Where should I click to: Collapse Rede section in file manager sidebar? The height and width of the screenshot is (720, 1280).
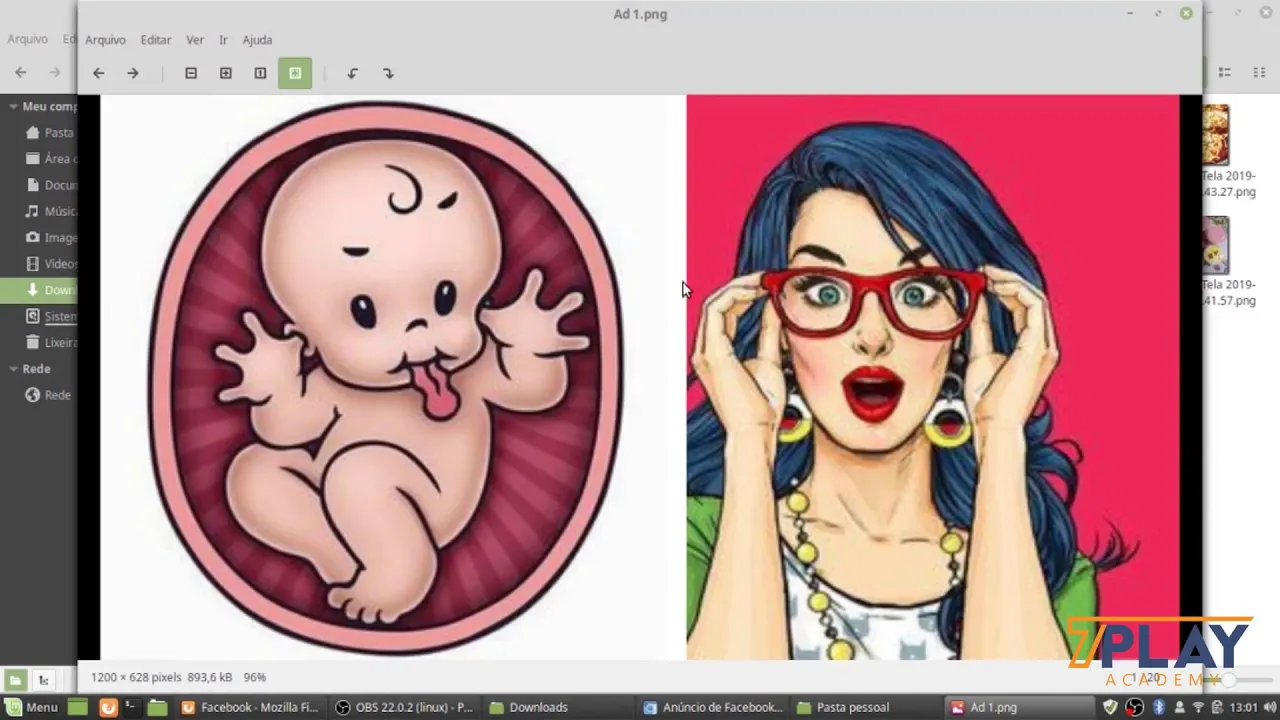click(14, 369)
